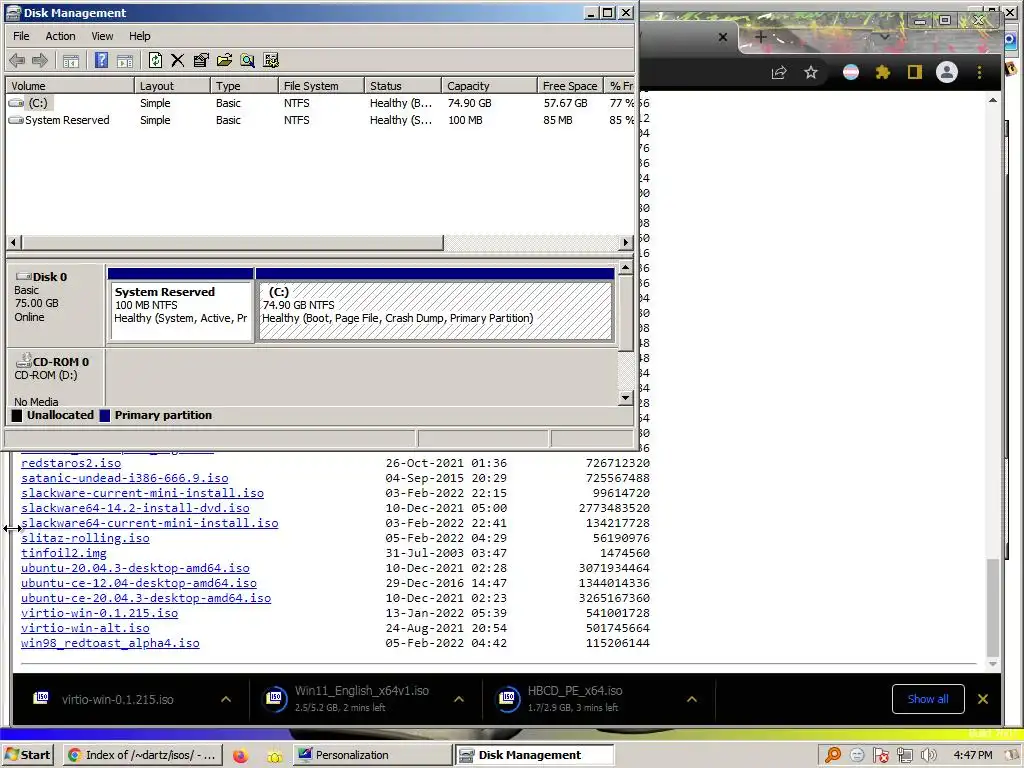Image resolution: width=1024 pixels, height=768 pixels.
Task: Open the virtio-win-alt.iso link
Action: 86,628
